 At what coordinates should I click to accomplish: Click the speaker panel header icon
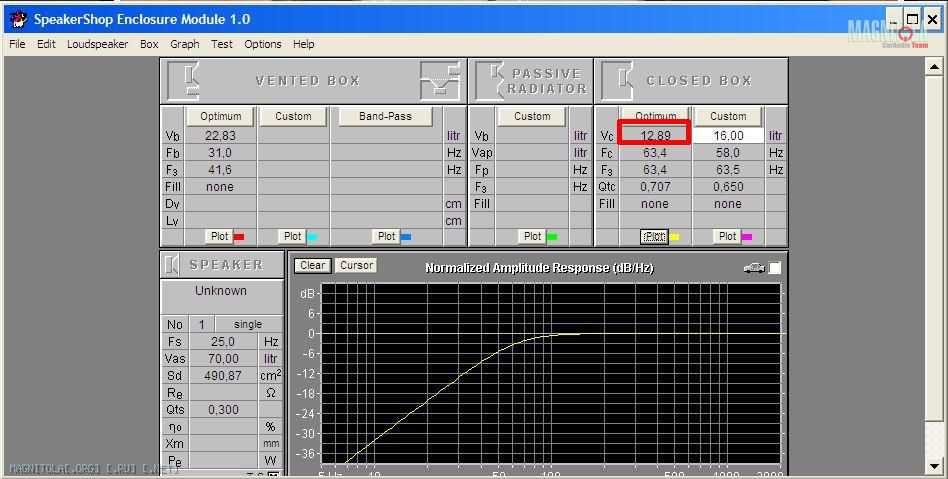coord(172,265)
